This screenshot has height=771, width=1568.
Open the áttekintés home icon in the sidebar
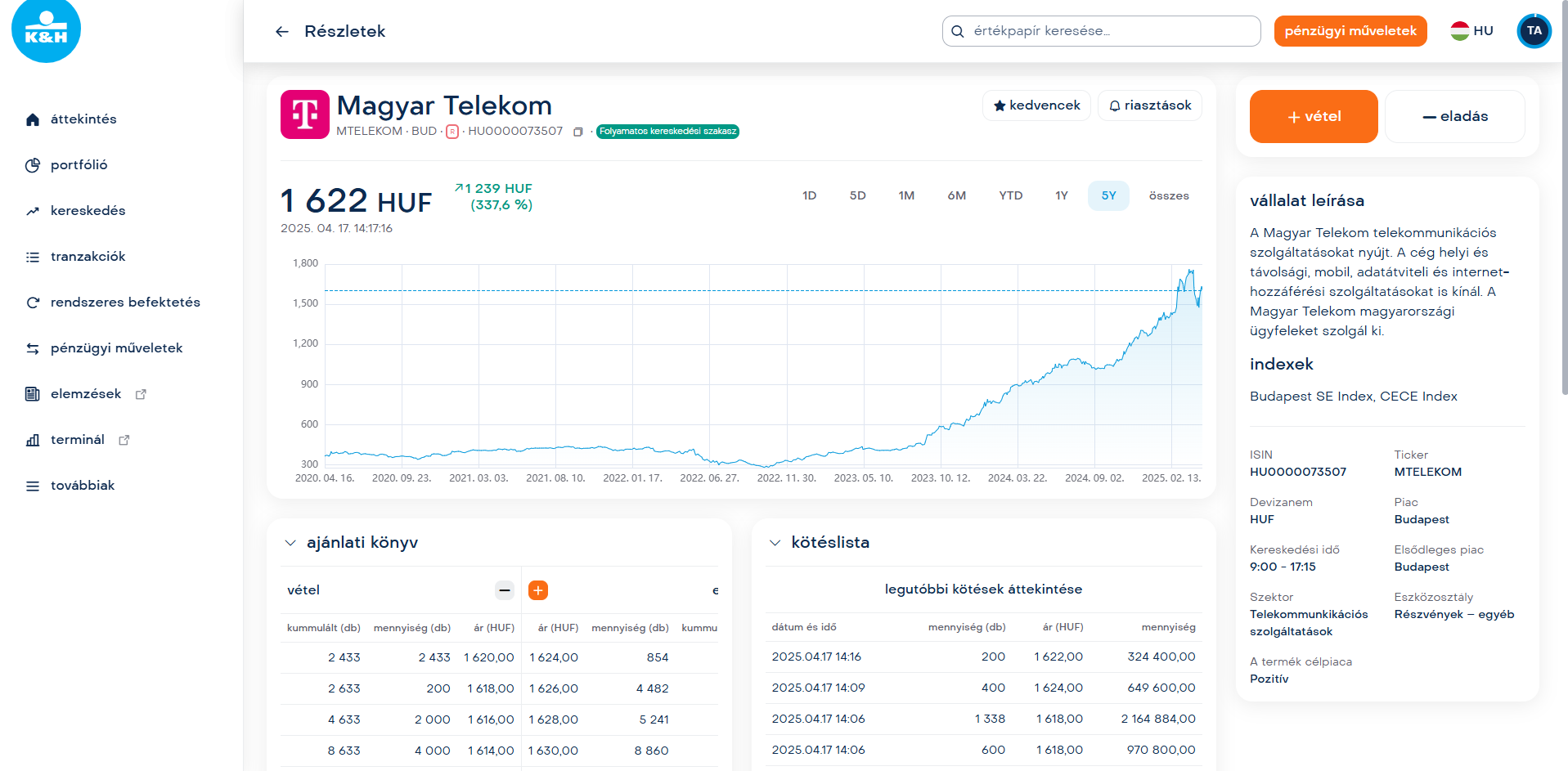[x=33, y=119]
